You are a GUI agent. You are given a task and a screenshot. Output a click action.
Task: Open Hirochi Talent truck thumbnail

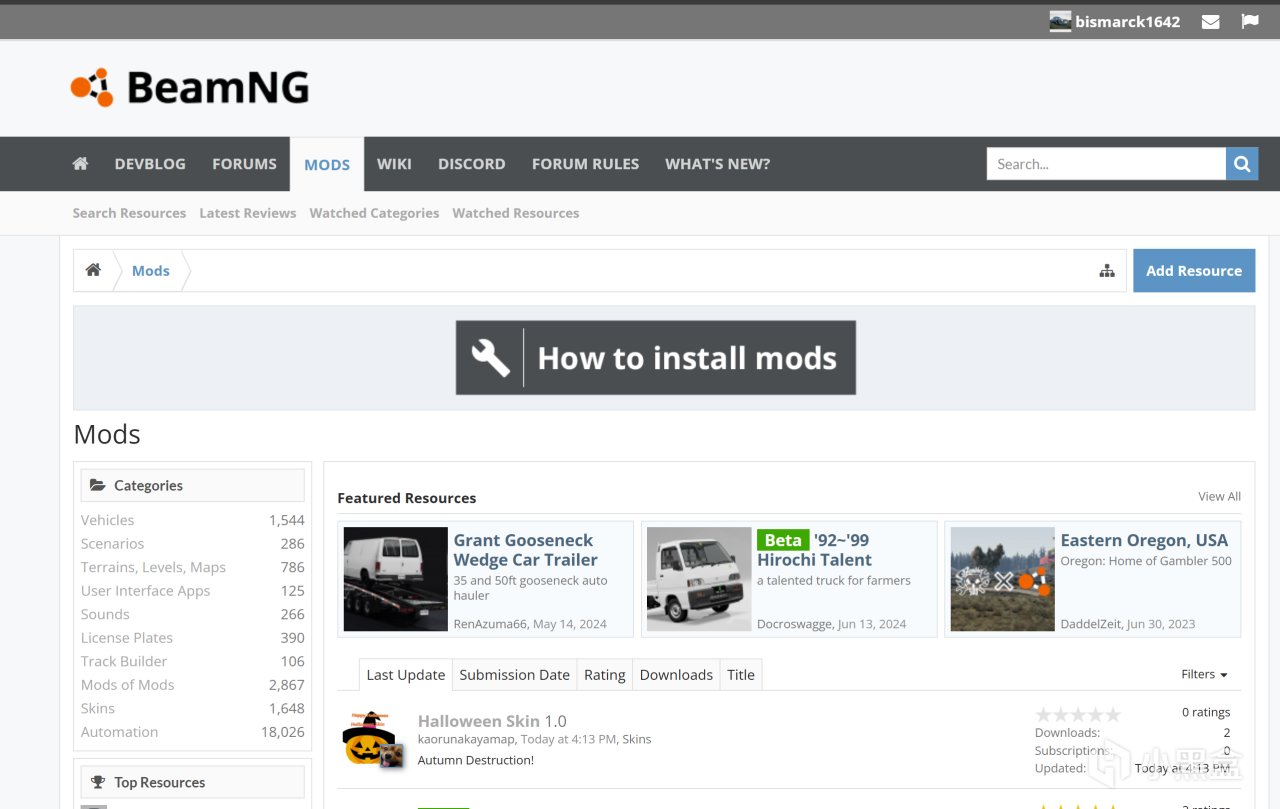699,579
